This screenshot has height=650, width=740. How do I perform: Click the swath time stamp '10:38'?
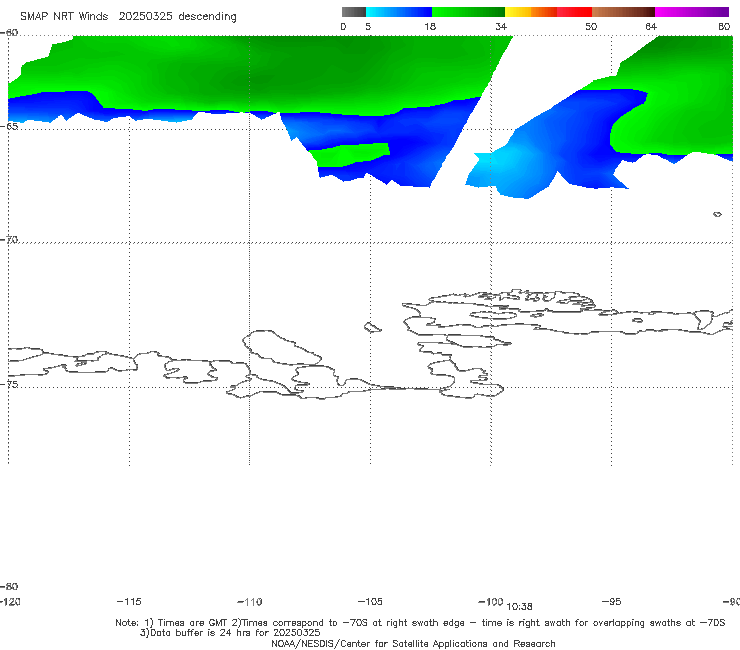pos(519,607)
